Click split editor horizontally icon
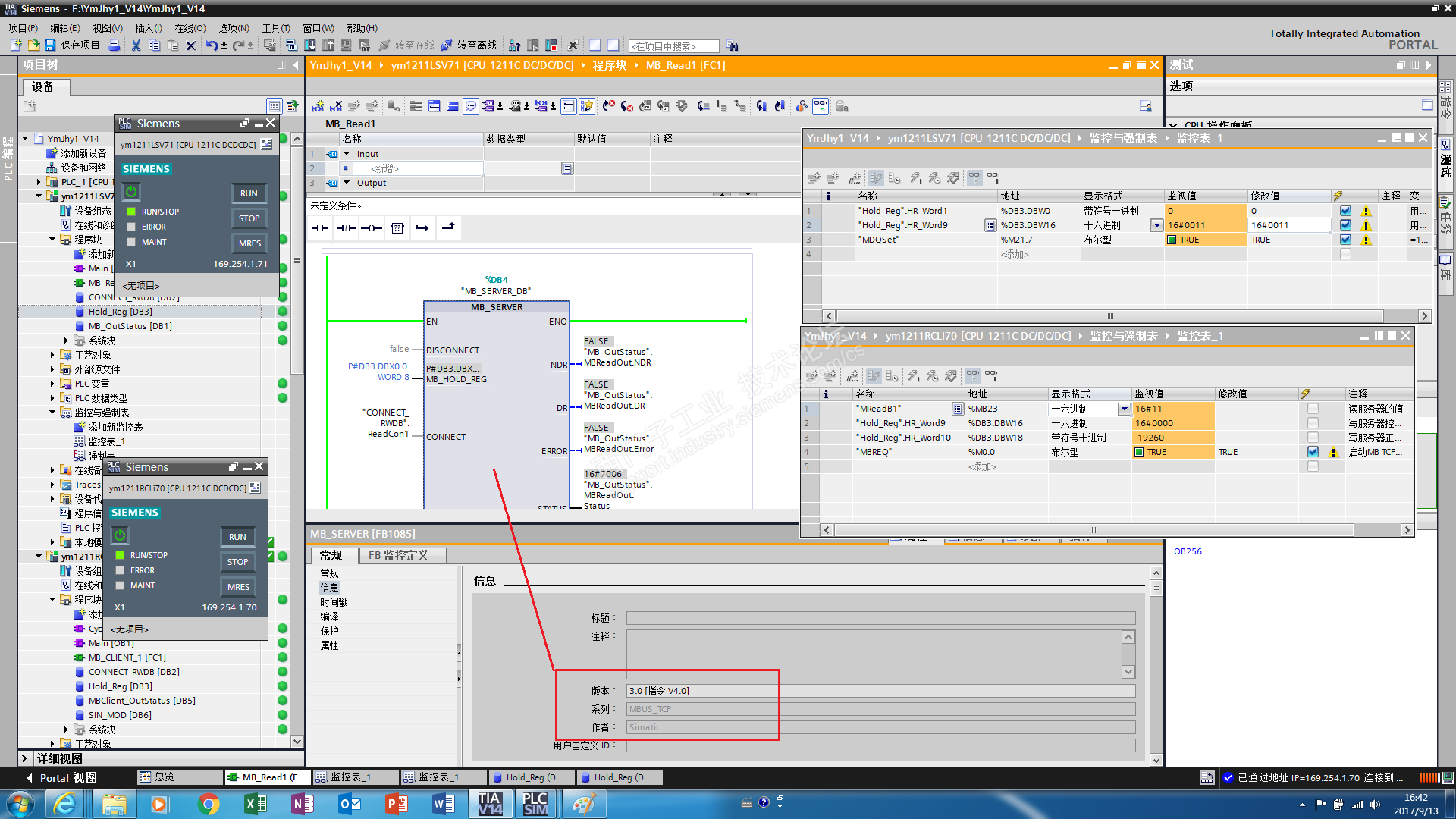Screen dimensions: 1456x819 pyautogui.click(x=595, y=45)
